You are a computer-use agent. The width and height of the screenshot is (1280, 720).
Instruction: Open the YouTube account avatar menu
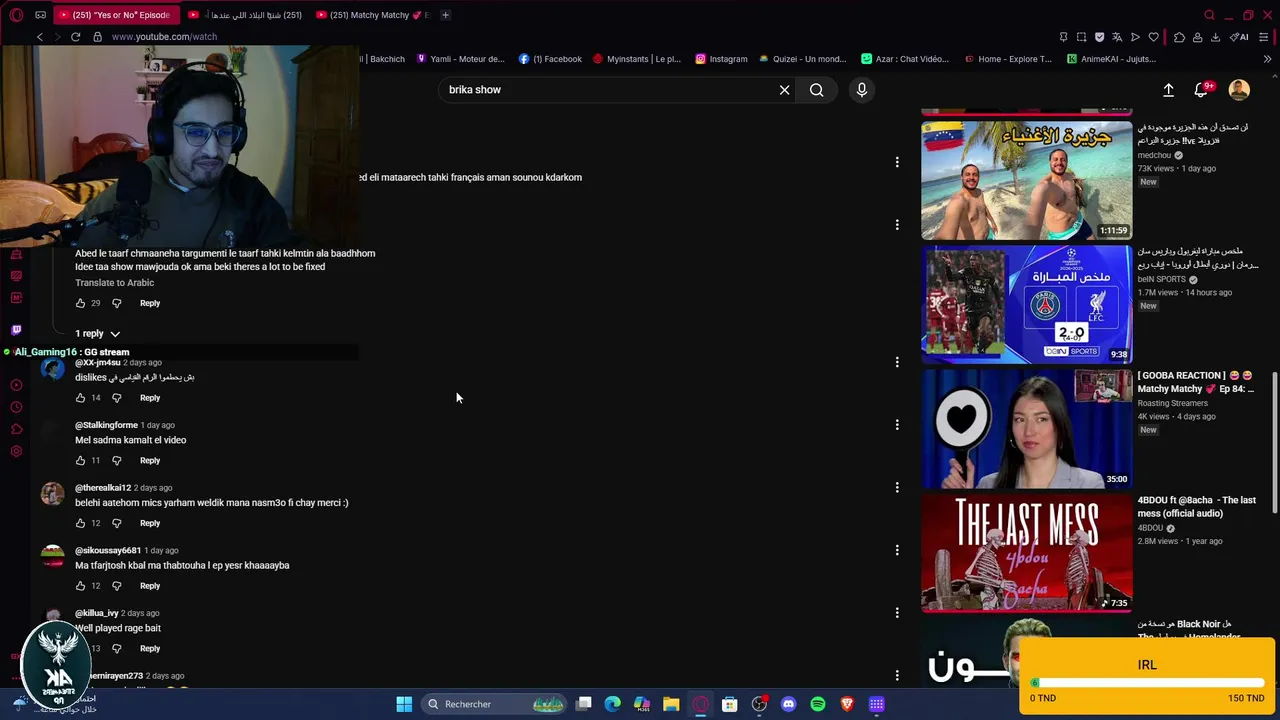(1239, 90)
